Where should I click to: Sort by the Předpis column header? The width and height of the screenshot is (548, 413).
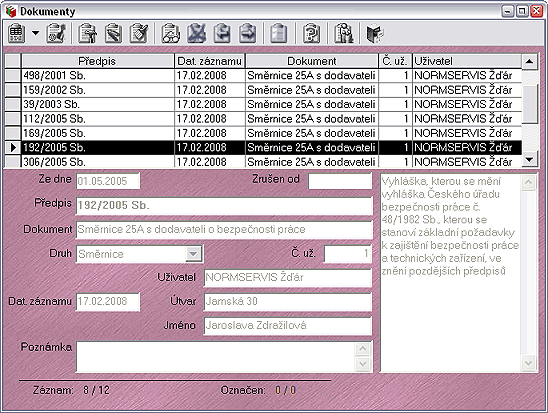98,61
